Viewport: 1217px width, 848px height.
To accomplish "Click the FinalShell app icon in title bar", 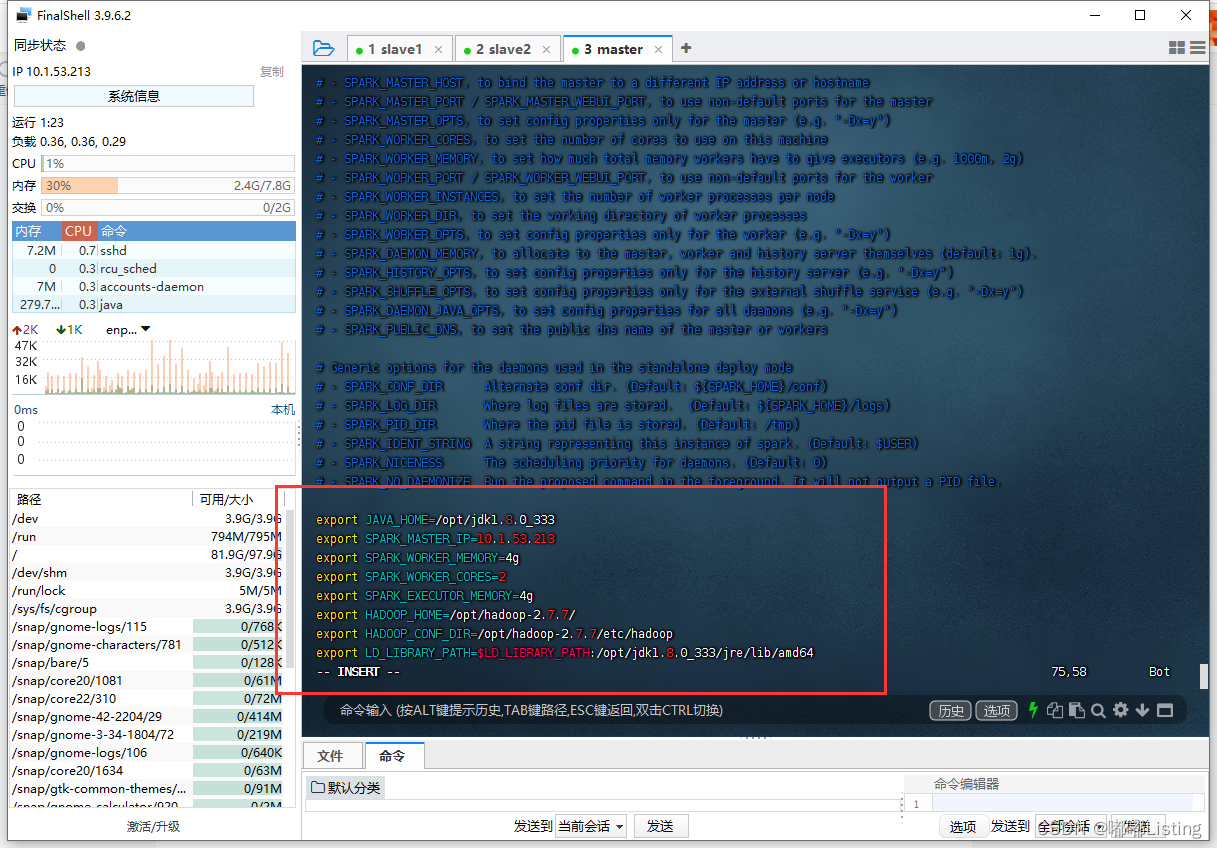I will [23, 15].
